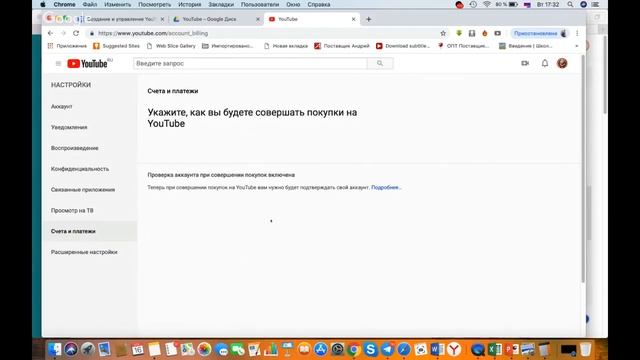Open the Calendar app in the Dock
This screenshot has width=640, height=360.
point(138,349)
